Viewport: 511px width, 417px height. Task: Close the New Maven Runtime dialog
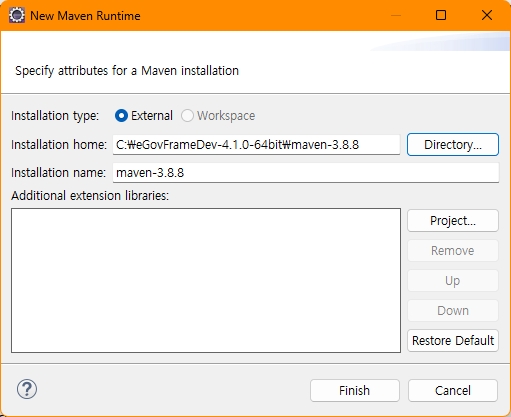[487, 15]
